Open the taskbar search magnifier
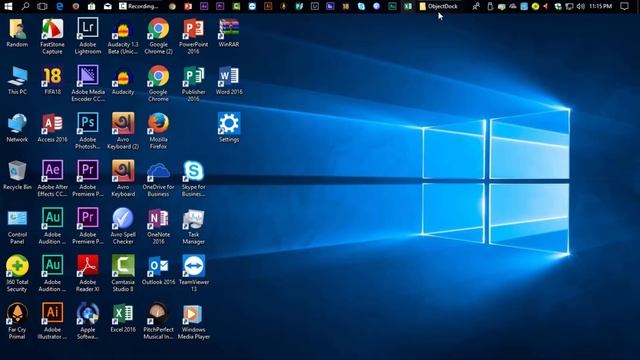 (x=25, y=6)
